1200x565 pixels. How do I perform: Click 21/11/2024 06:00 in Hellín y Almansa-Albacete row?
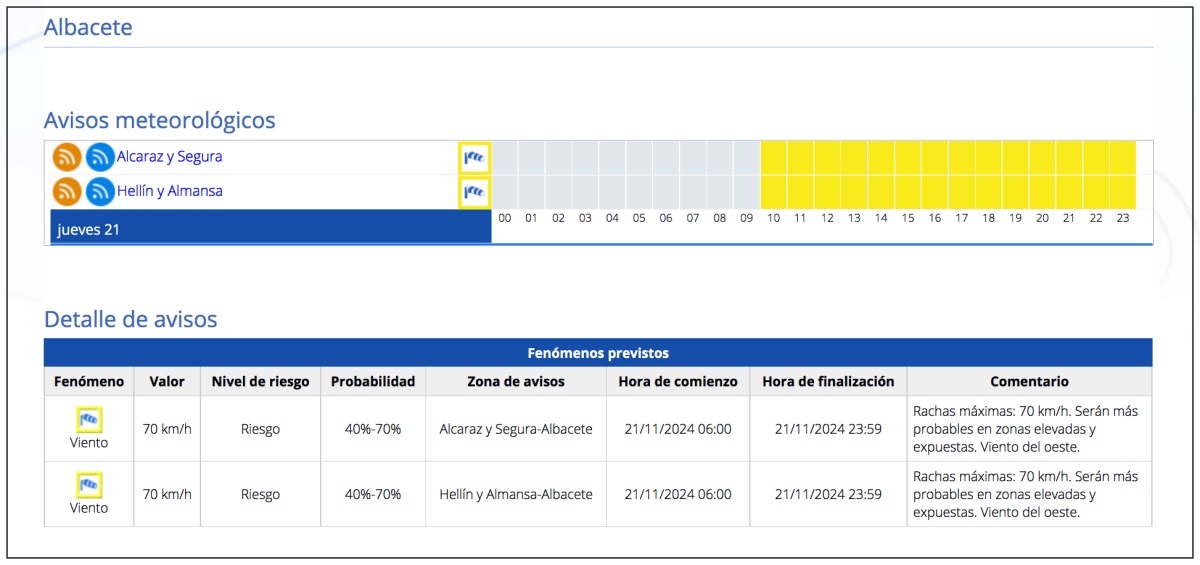[x=678, y=494]
